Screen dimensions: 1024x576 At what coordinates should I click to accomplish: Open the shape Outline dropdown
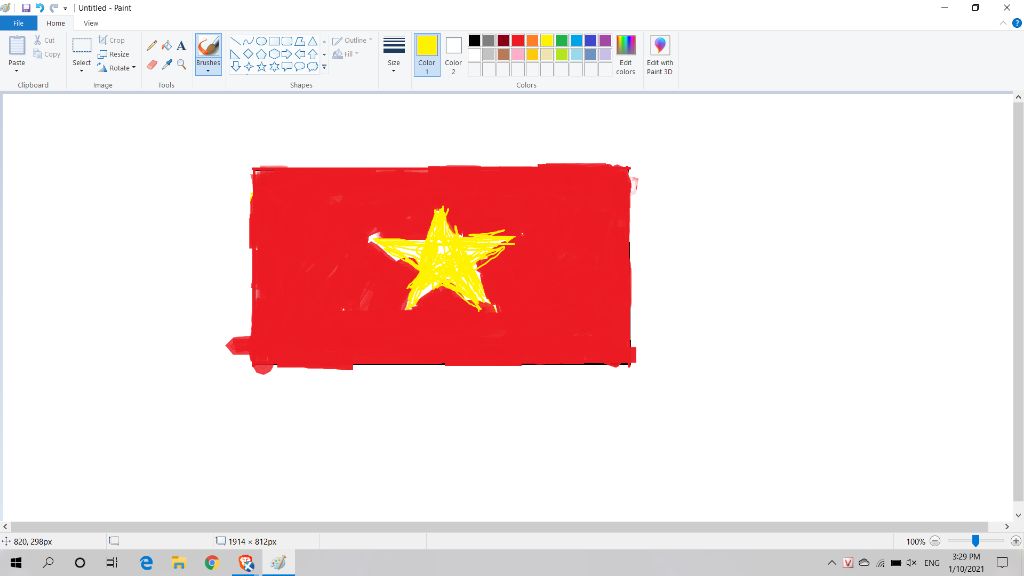(352, 40)
